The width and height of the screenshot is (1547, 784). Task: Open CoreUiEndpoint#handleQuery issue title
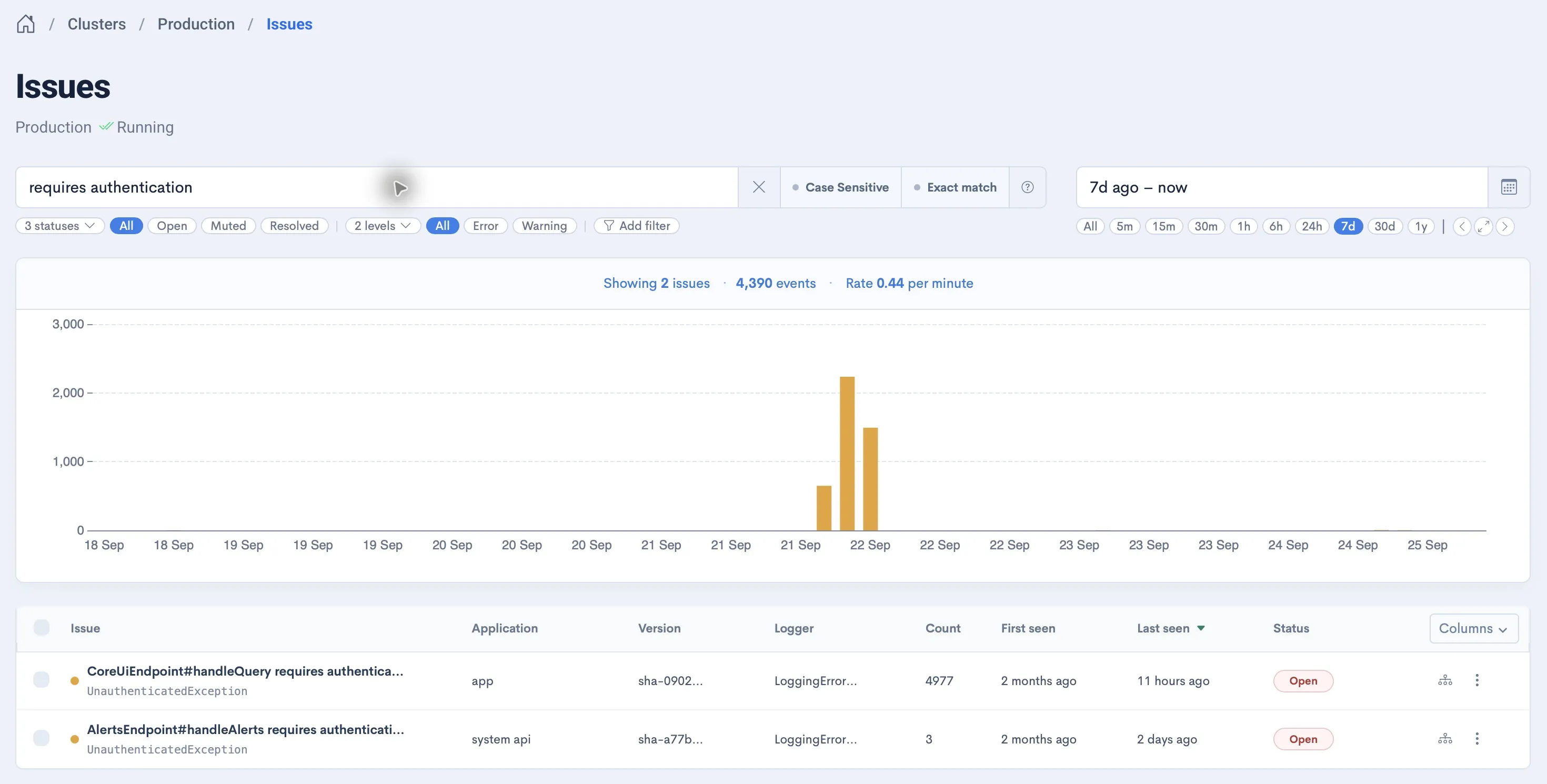[245, 671]
